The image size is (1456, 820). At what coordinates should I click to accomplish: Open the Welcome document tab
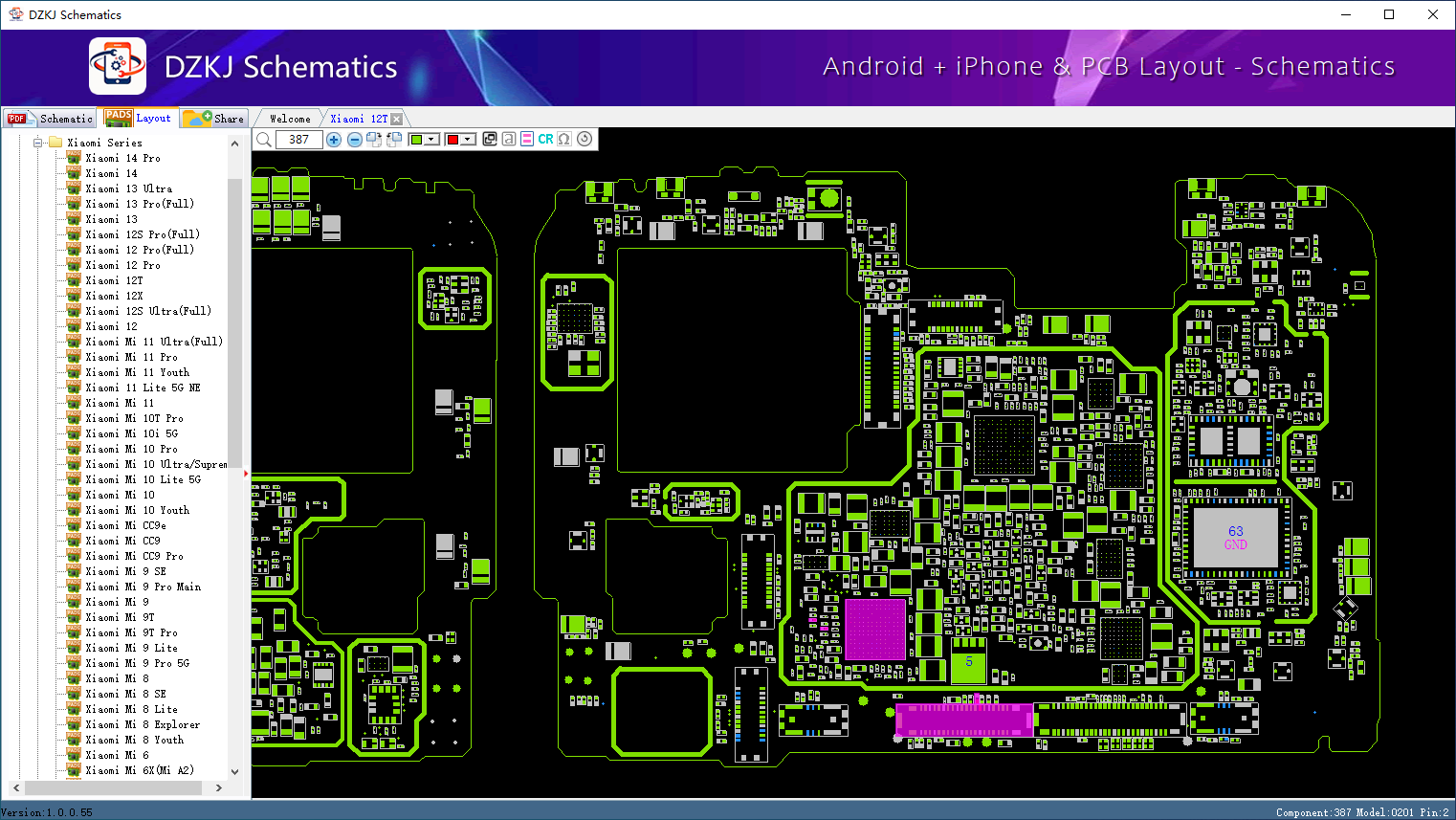(x=290, y=119)
